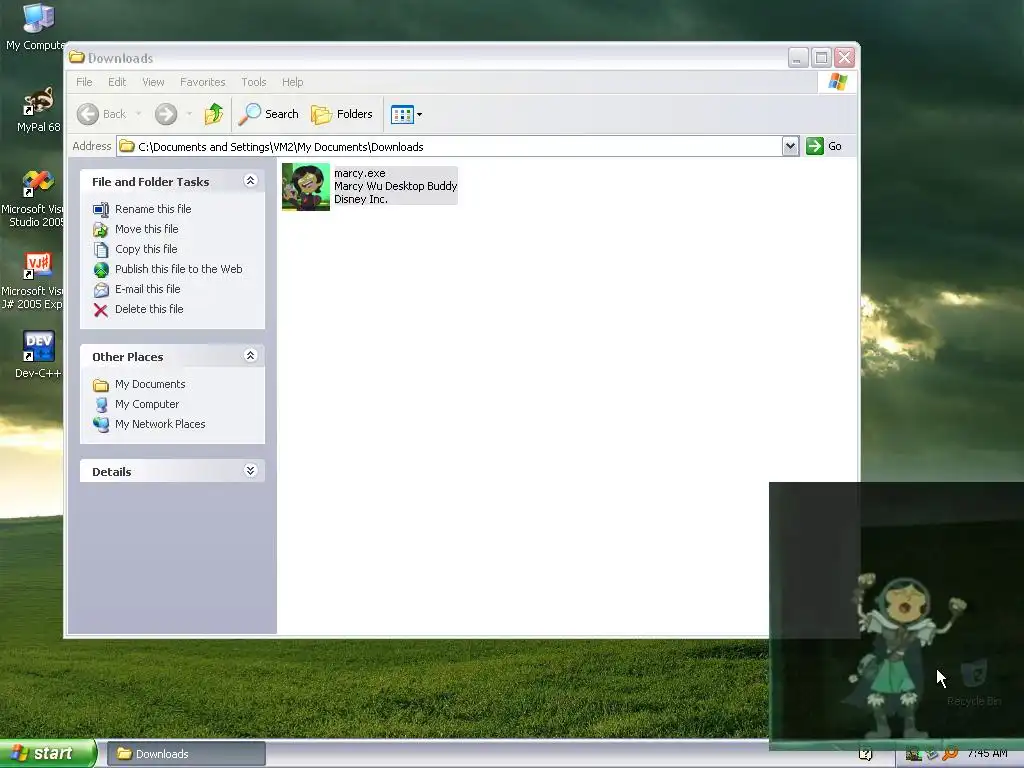Viewport: 1024px width, 768px height.
Task: Click the folder icon in Address bar
Action: (x=127, y=146)
